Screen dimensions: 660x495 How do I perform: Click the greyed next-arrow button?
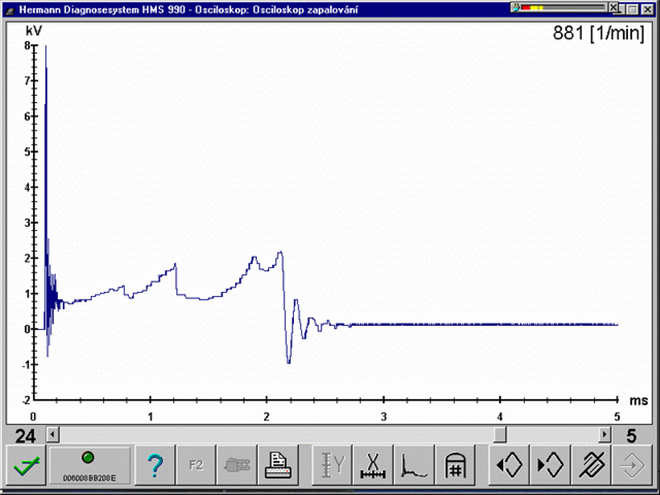tap(632, 465)
